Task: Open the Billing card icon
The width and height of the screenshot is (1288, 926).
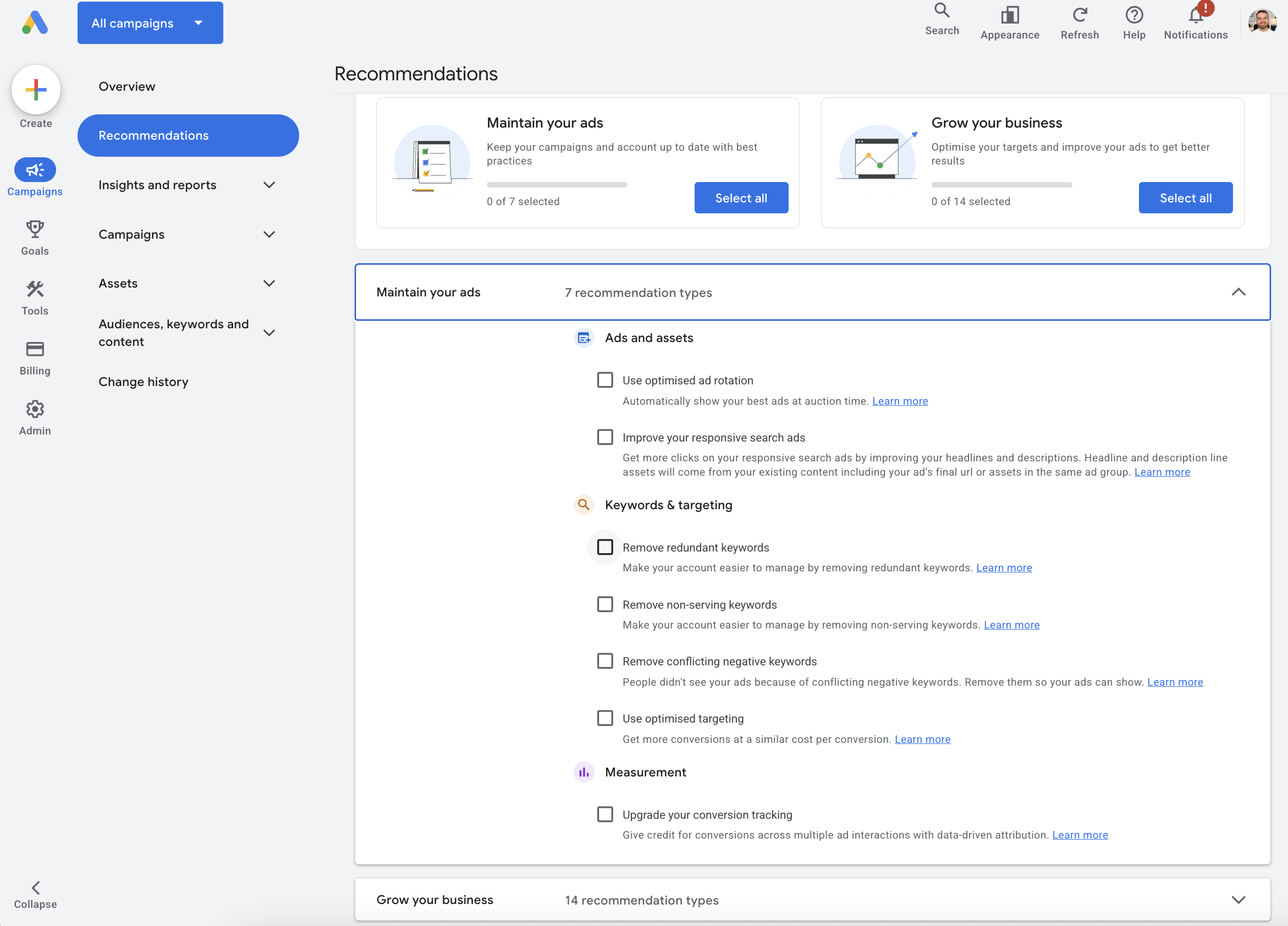Action: click(x=35, y=349)
